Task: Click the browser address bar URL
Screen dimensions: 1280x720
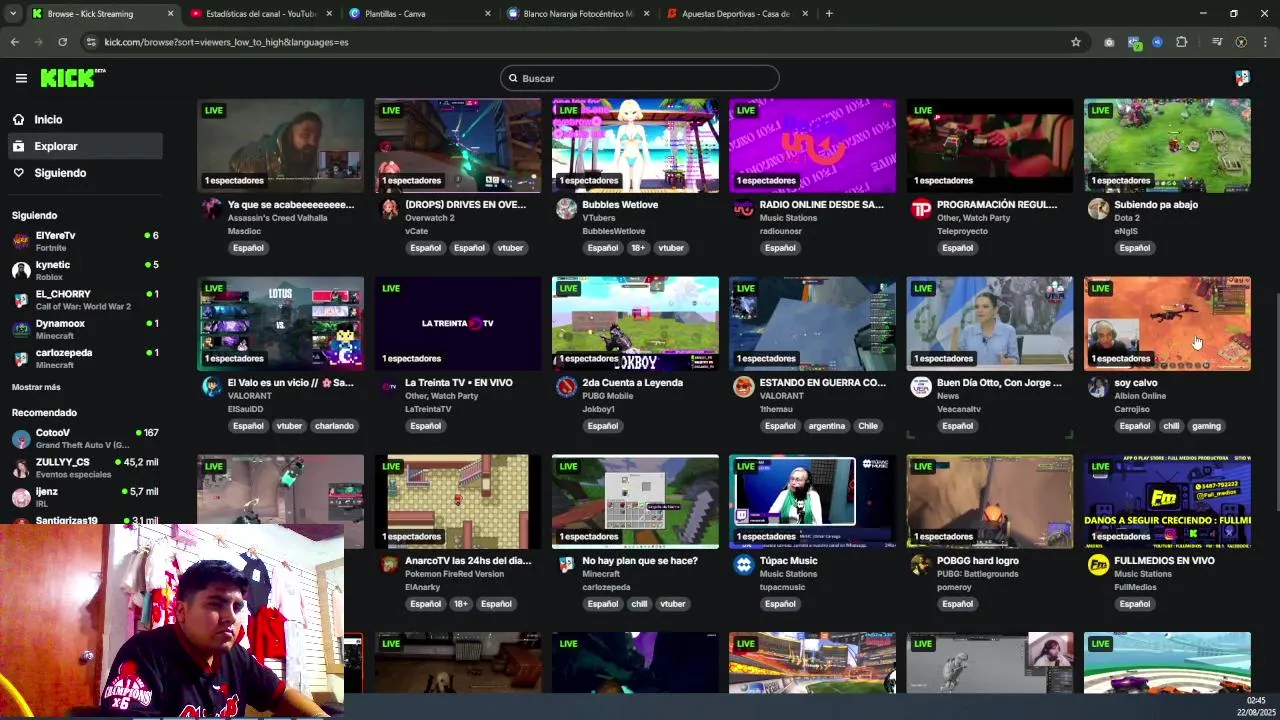Action: pyautogui.click(x=226, y=42)
